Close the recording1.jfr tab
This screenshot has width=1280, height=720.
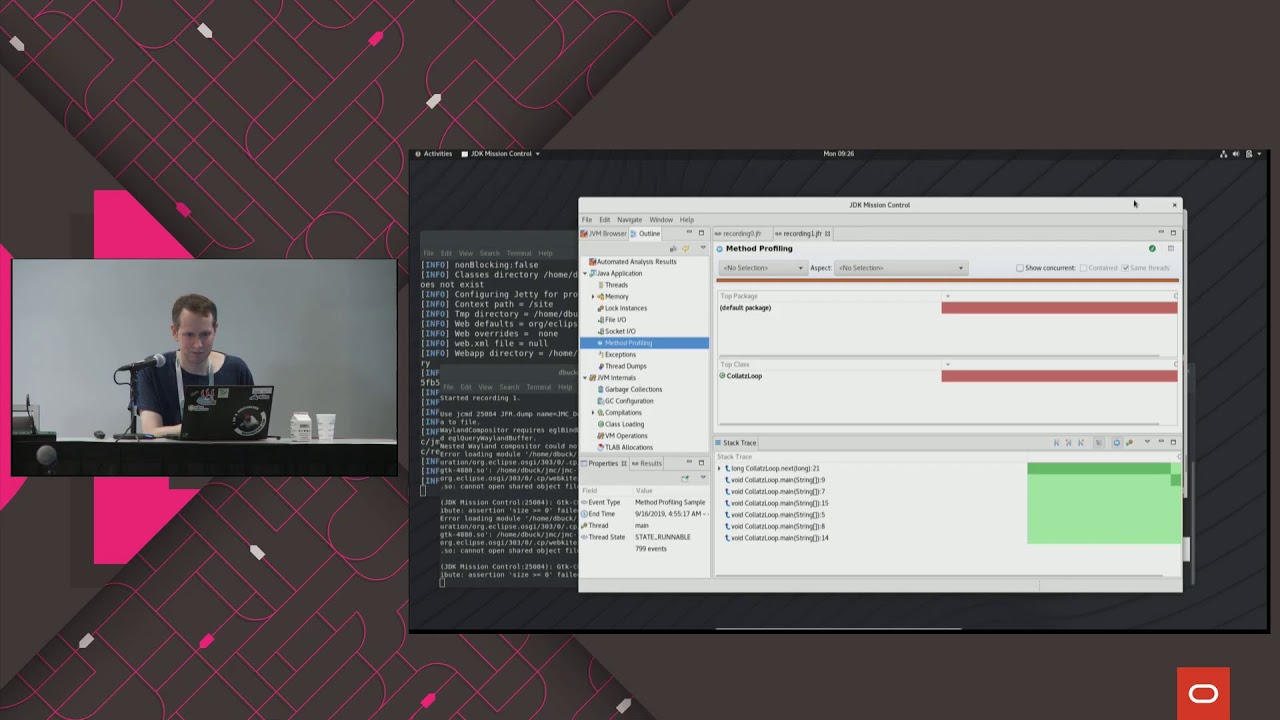[x=828, y=234]
